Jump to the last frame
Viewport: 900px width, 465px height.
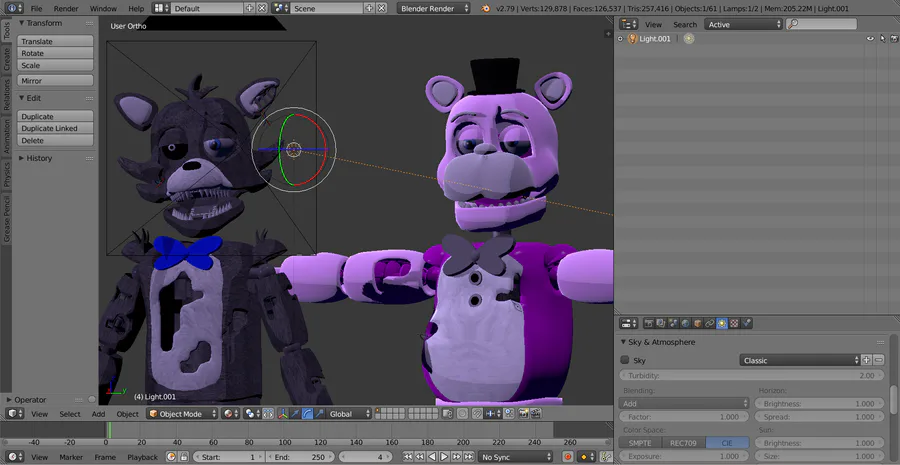point(468,457)
